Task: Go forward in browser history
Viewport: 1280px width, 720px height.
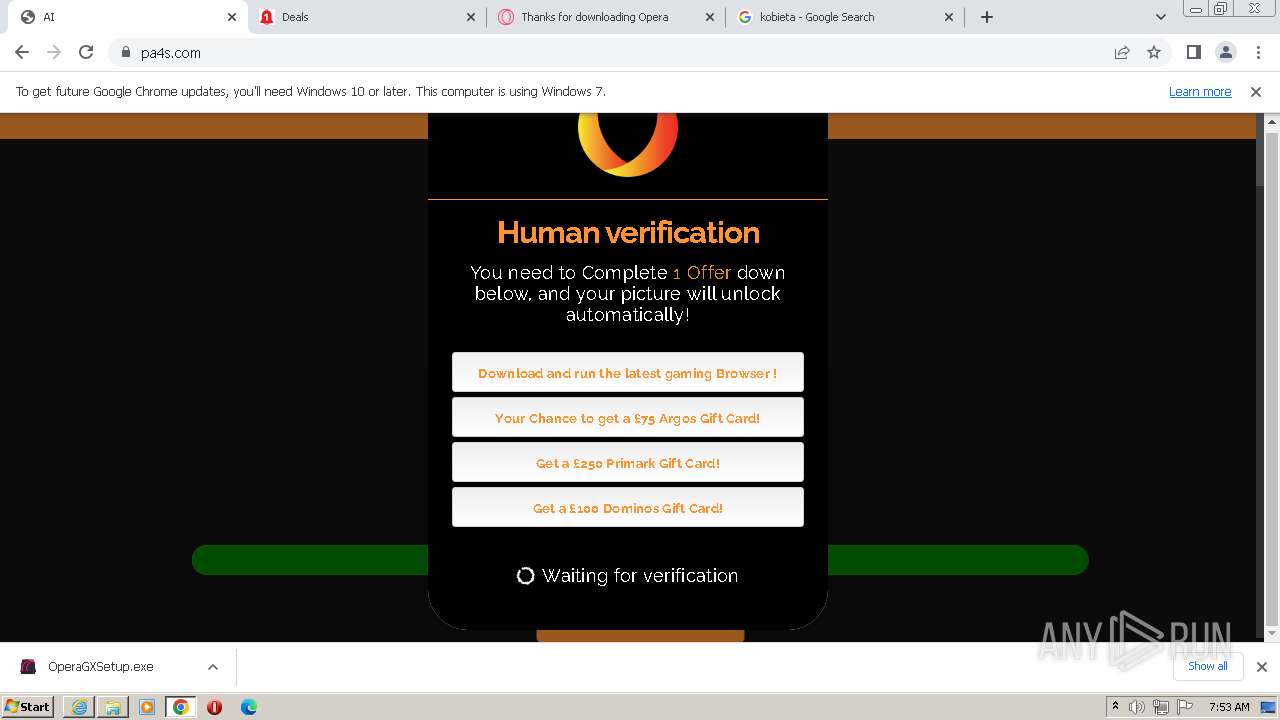Action: [x=54, y=52]
